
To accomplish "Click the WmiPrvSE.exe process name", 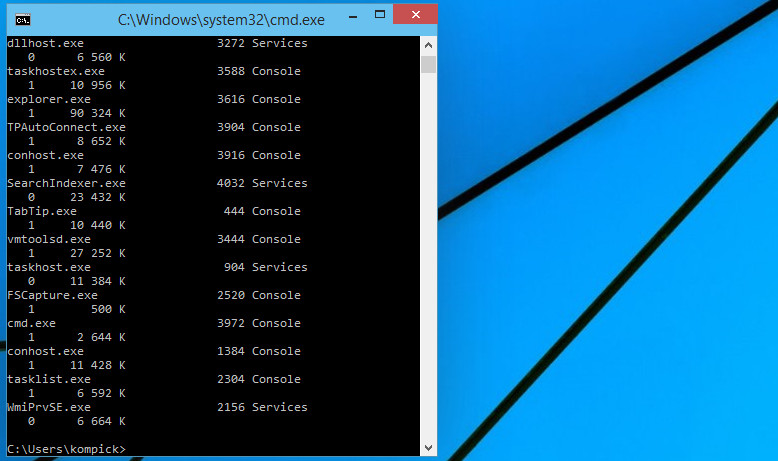I will 49,407.
